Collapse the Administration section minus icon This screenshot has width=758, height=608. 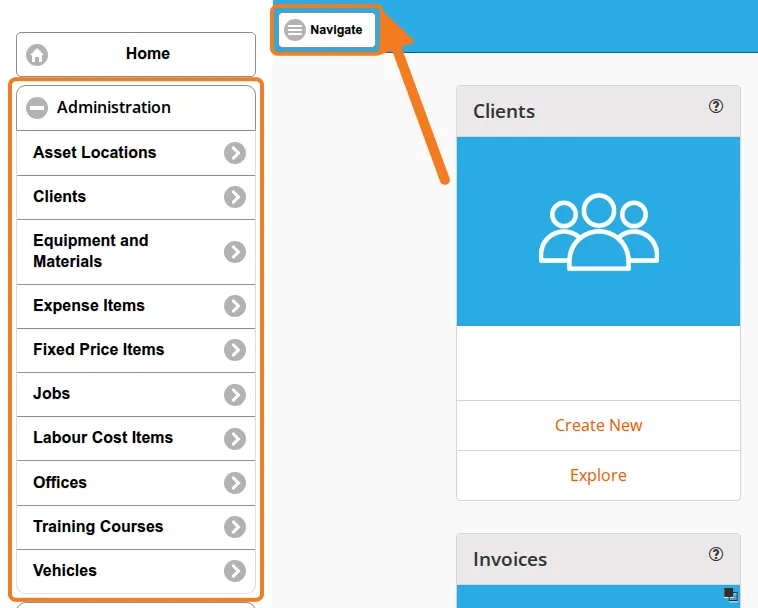[x=37, y=107]
